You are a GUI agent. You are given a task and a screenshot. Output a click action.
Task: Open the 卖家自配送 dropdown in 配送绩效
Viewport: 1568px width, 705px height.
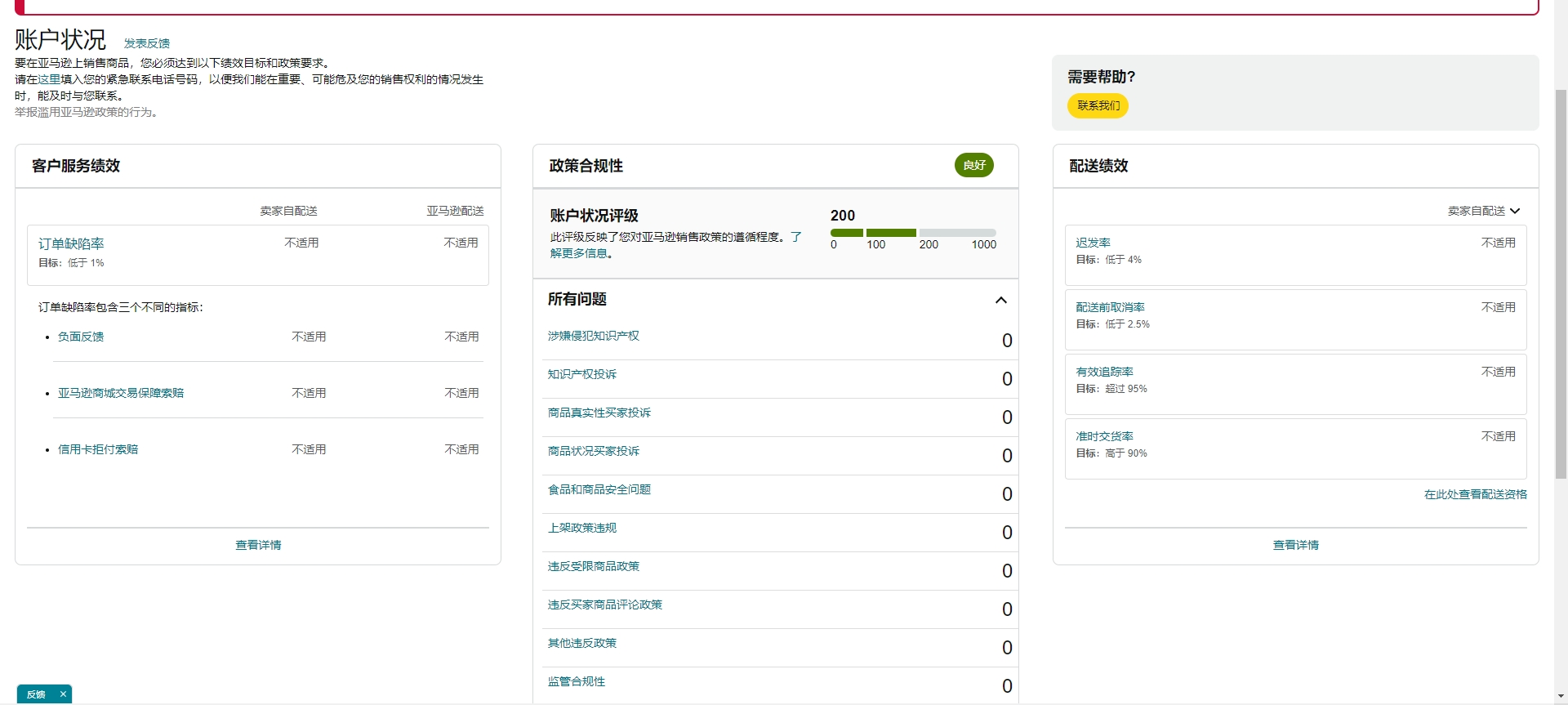[1483, 211]
